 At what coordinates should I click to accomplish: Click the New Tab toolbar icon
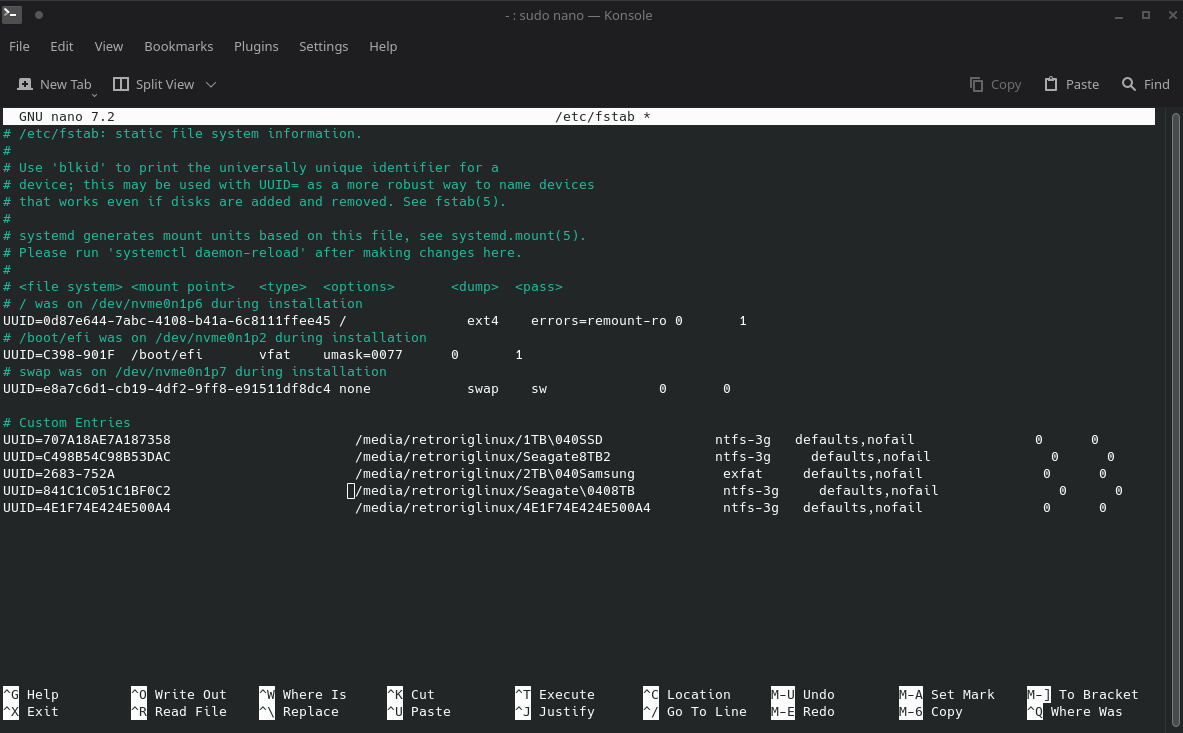(24, 84)
